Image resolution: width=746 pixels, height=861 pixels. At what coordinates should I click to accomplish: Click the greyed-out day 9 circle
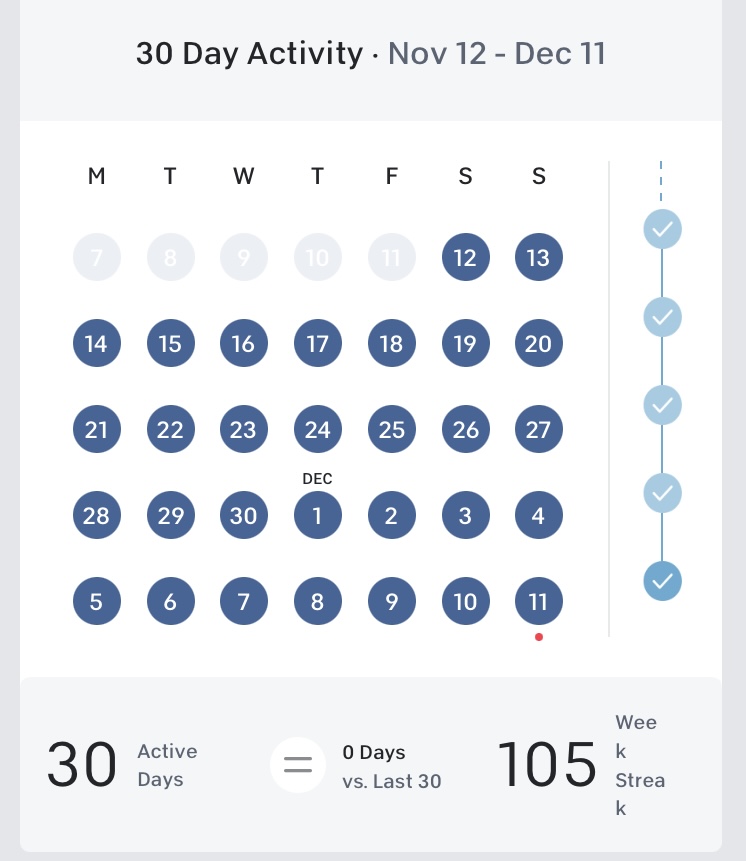click(243, 258)
